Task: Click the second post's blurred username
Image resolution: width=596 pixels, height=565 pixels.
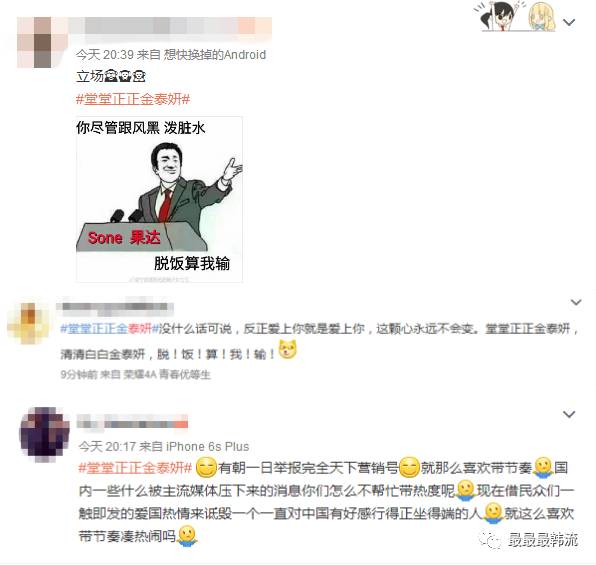Action: coord(116,307)
